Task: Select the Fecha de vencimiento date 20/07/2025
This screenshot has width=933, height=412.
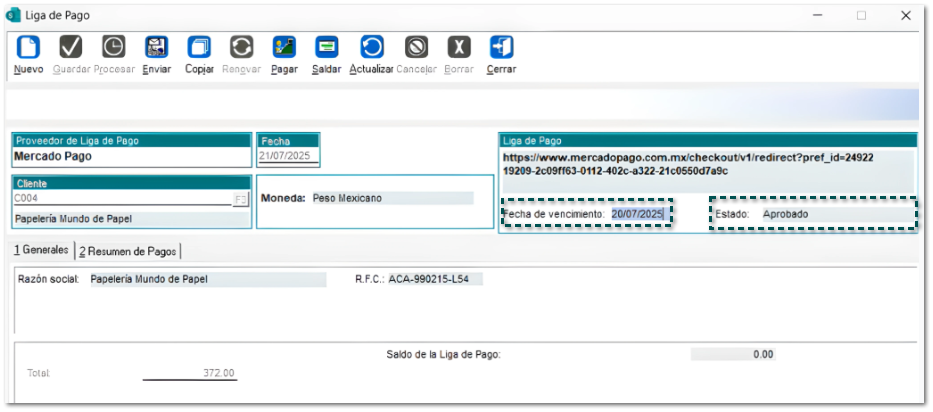Action: click(x=637, y=214)
